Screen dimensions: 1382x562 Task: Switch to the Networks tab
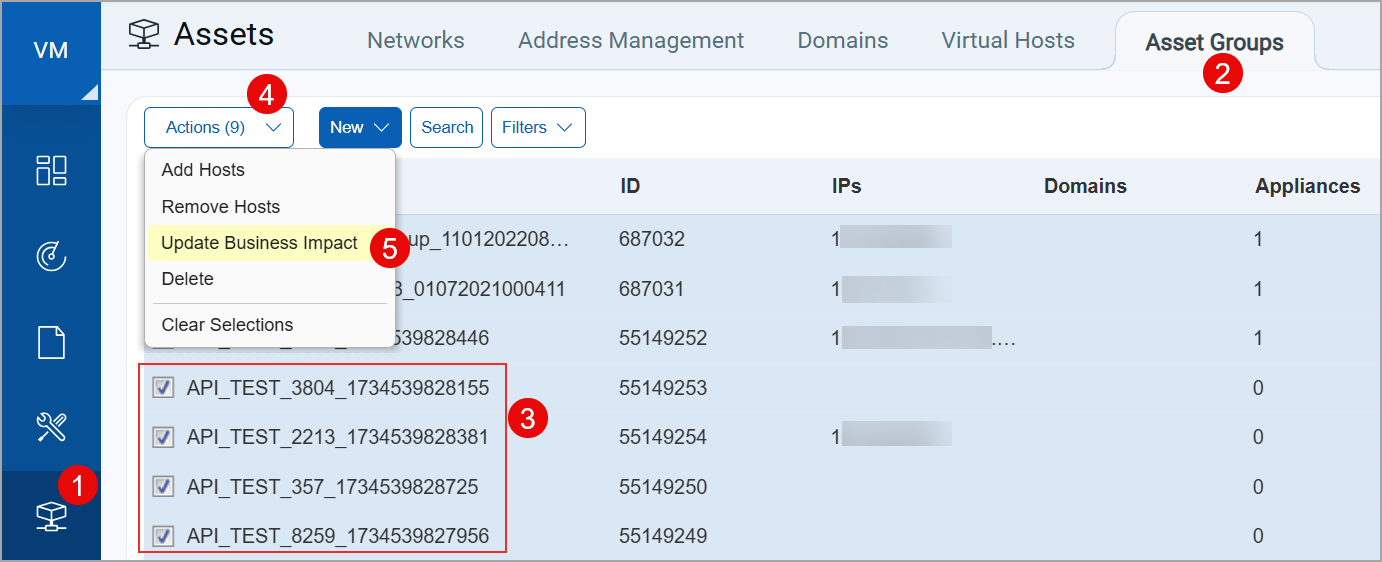click(x=416, y=41)
